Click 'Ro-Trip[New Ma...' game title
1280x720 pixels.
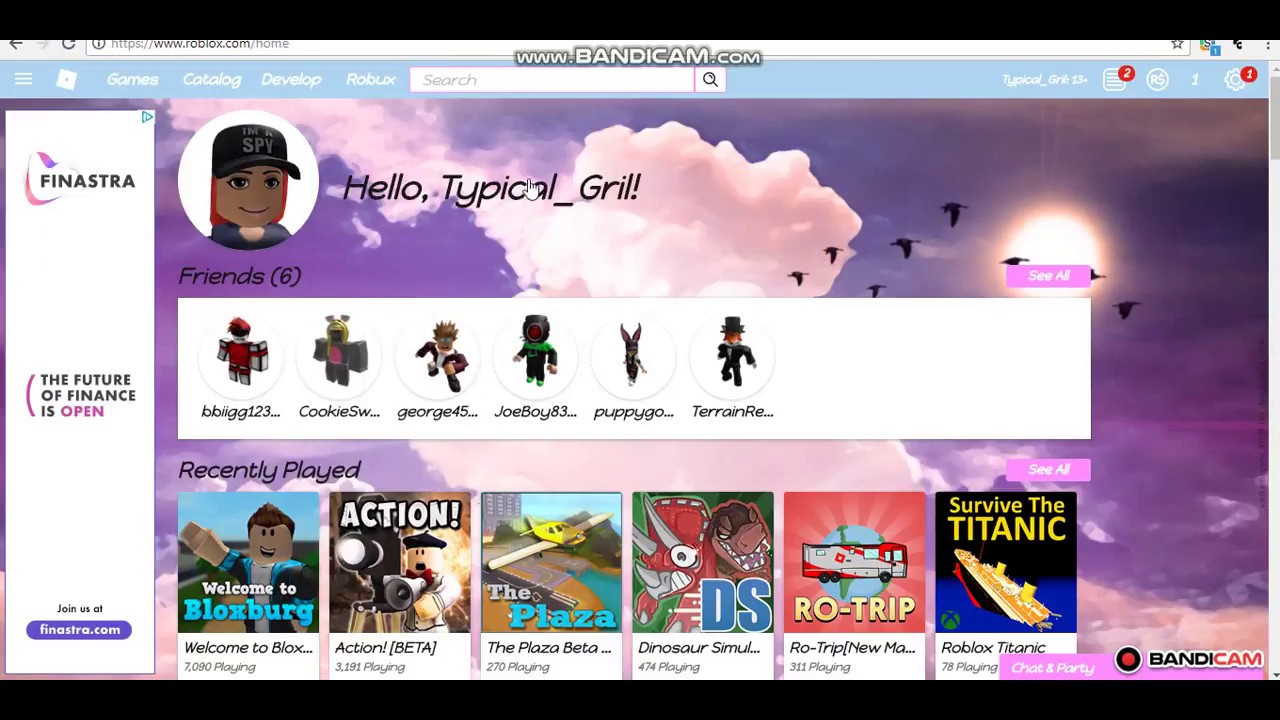852,648
